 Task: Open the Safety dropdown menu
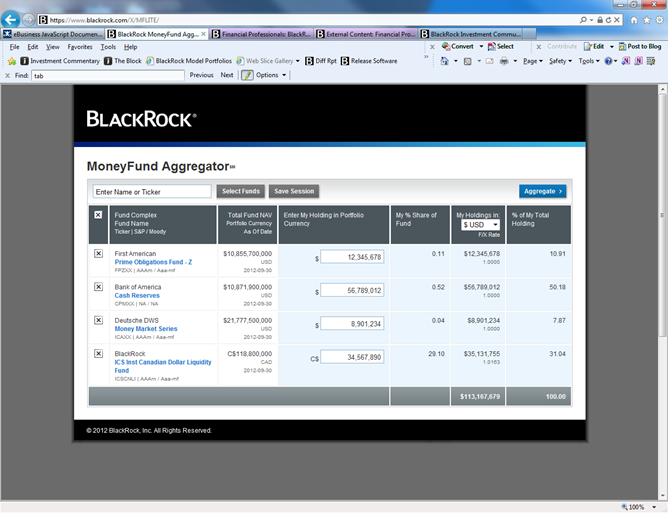coord(560,61)
